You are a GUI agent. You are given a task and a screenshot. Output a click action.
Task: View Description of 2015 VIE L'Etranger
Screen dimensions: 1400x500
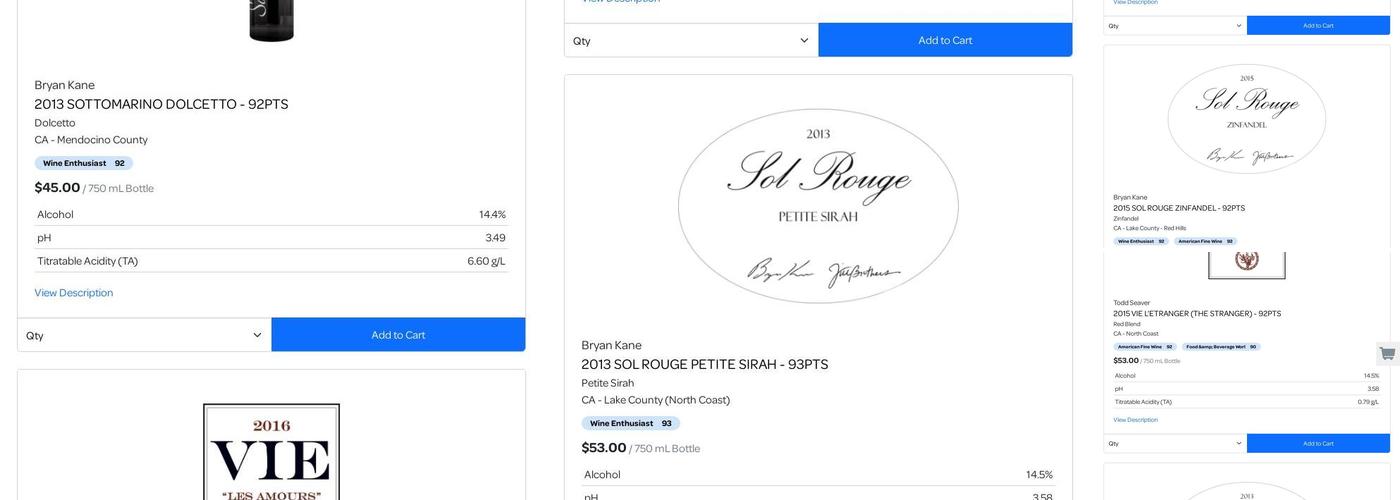pyautogui.click(x=1135, y=420)
